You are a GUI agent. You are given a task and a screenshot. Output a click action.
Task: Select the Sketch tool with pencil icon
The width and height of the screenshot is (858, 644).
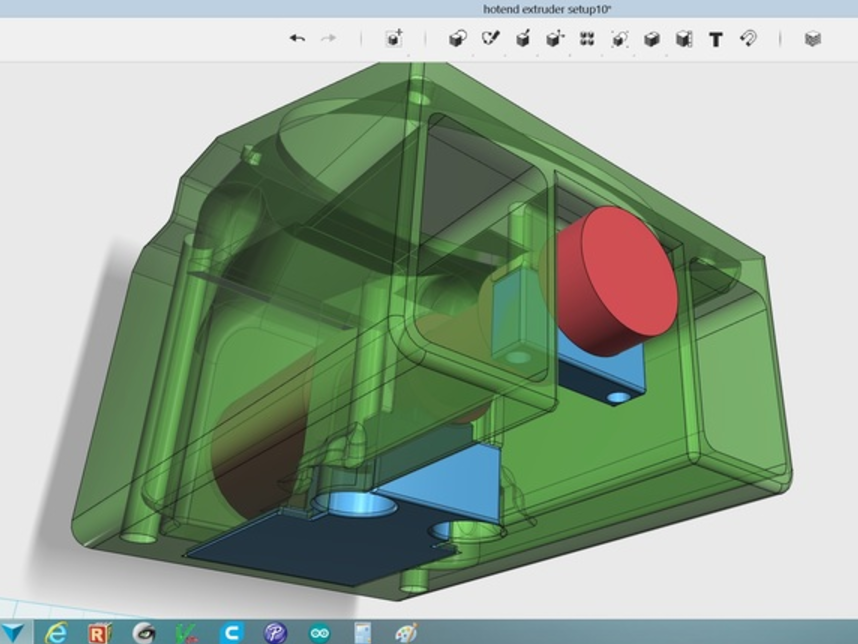coord(490,39)
